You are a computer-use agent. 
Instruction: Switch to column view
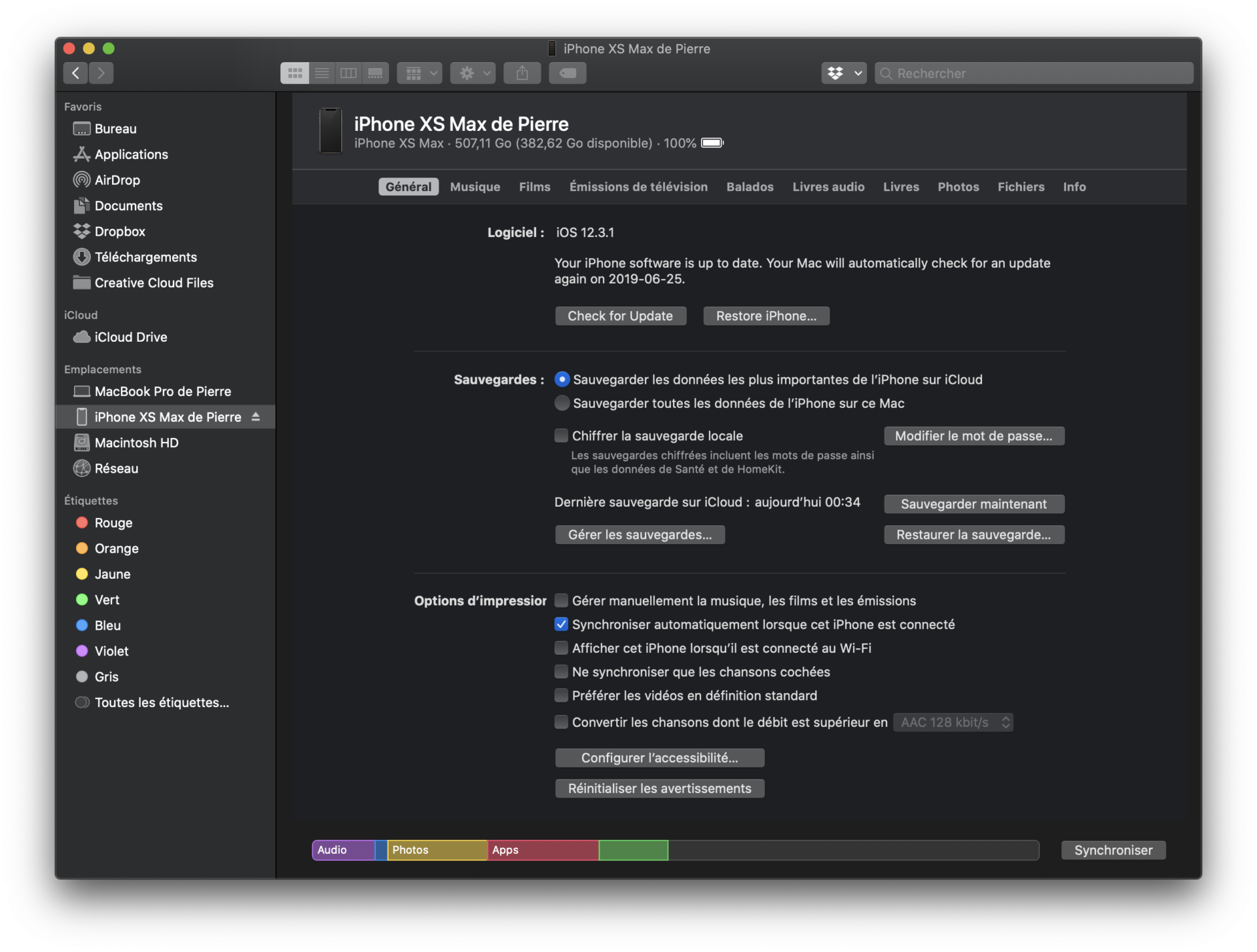click(348, 73)
